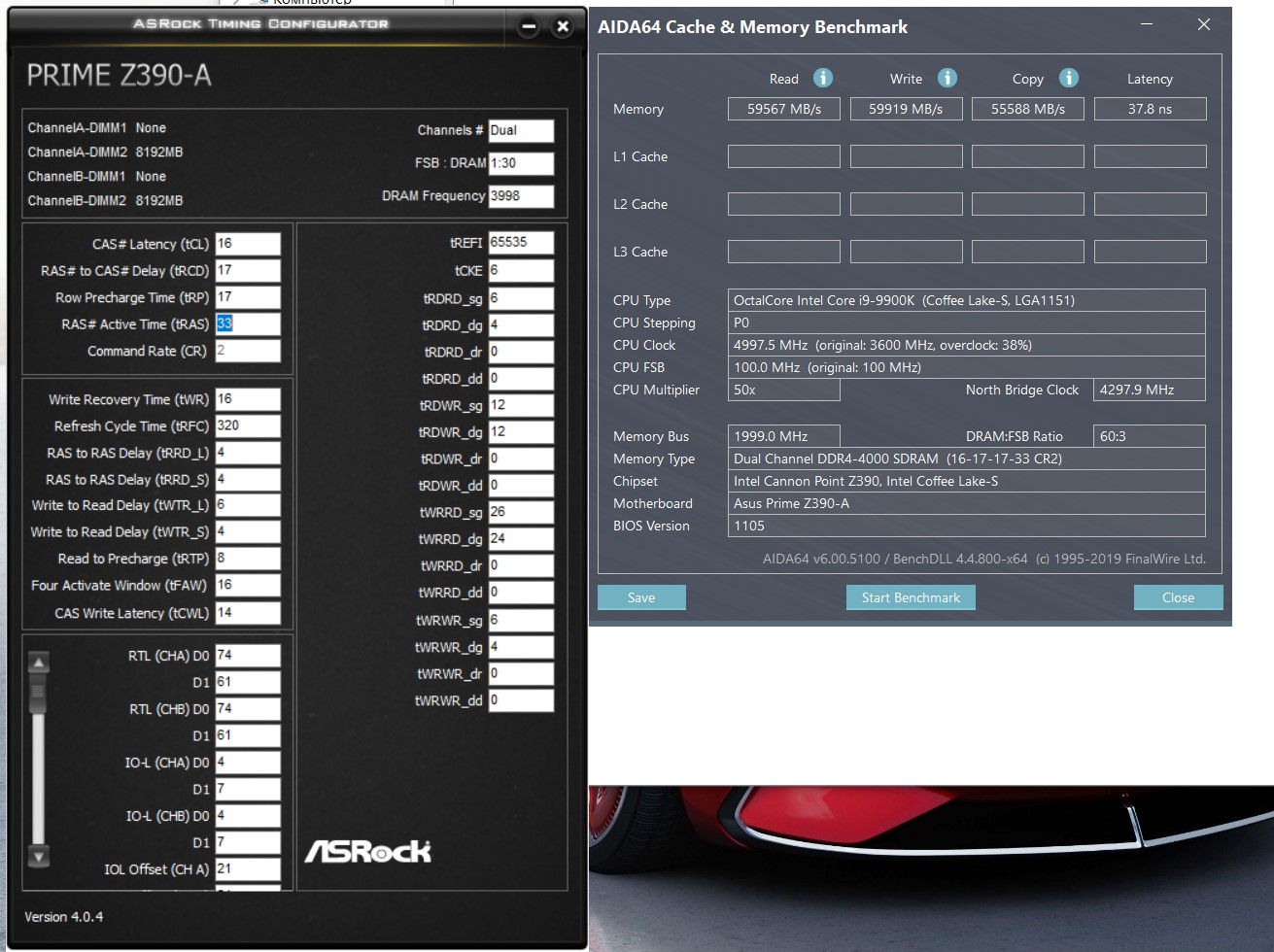Click the info icon next to Write
The width and height of the screenshot is (1274, 952).
pyautogui.click(x=947, y=78)
